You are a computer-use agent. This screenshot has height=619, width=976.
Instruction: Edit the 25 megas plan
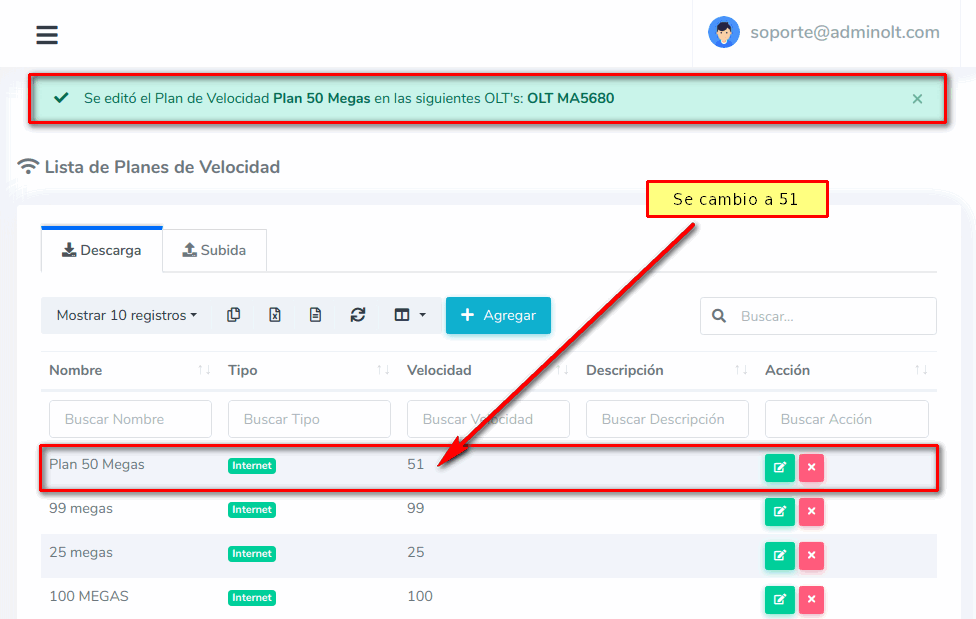click(779, 555)
